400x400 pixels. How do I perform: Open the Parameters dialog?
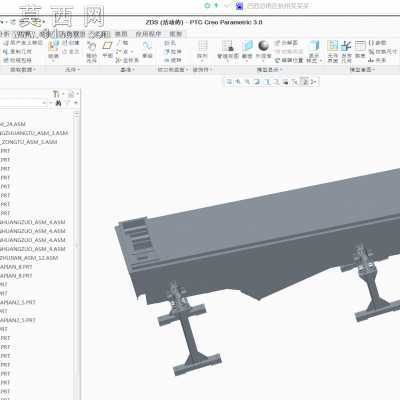tap(378, 43)
